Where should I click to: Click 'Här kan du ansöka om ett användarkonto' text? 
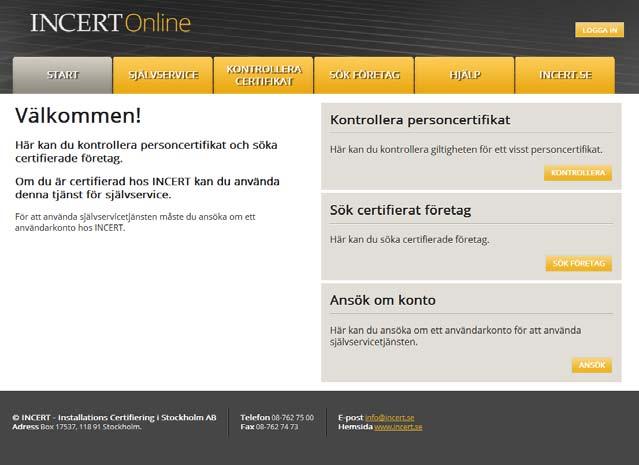(456, 336)
